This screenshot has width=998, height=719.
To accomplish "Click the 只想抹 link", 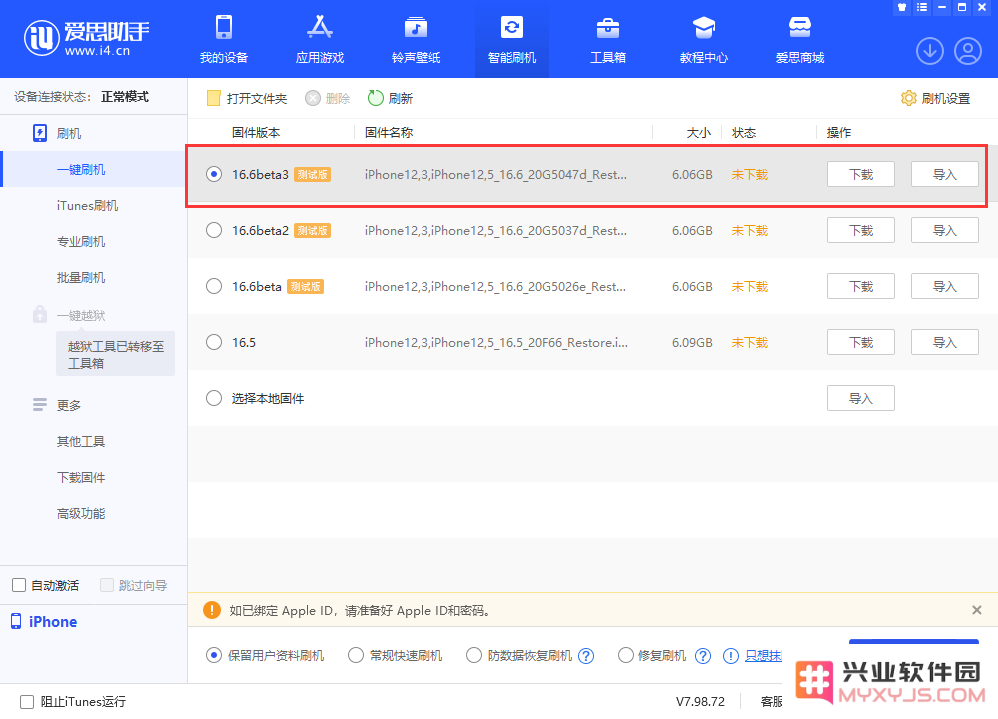I will click(x=763, y=656).
